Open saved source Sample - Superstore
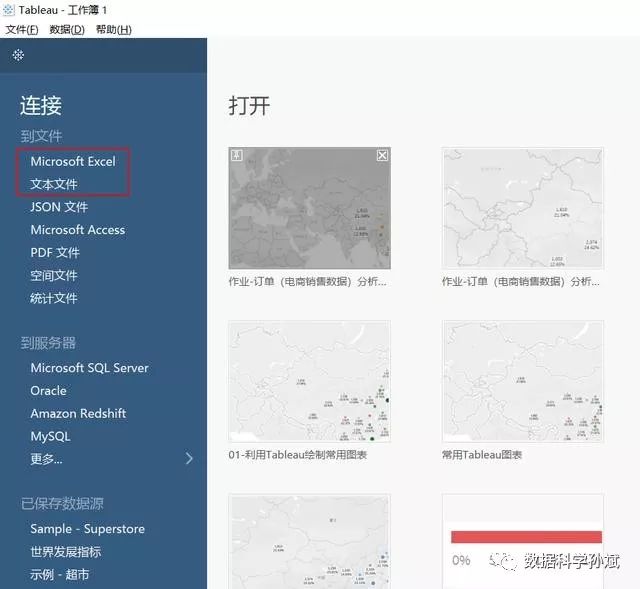 pos(87,529)
